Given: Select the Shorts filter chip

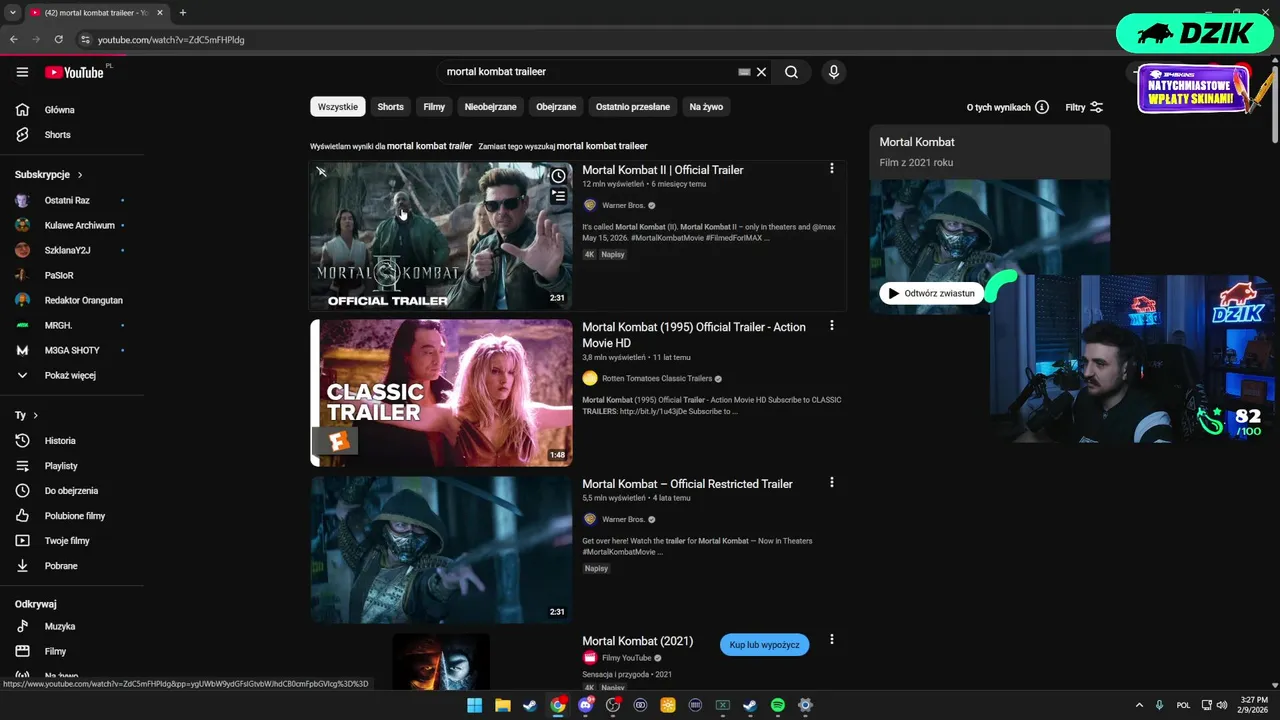Looking at the screenshot, I should coord(390,107).
